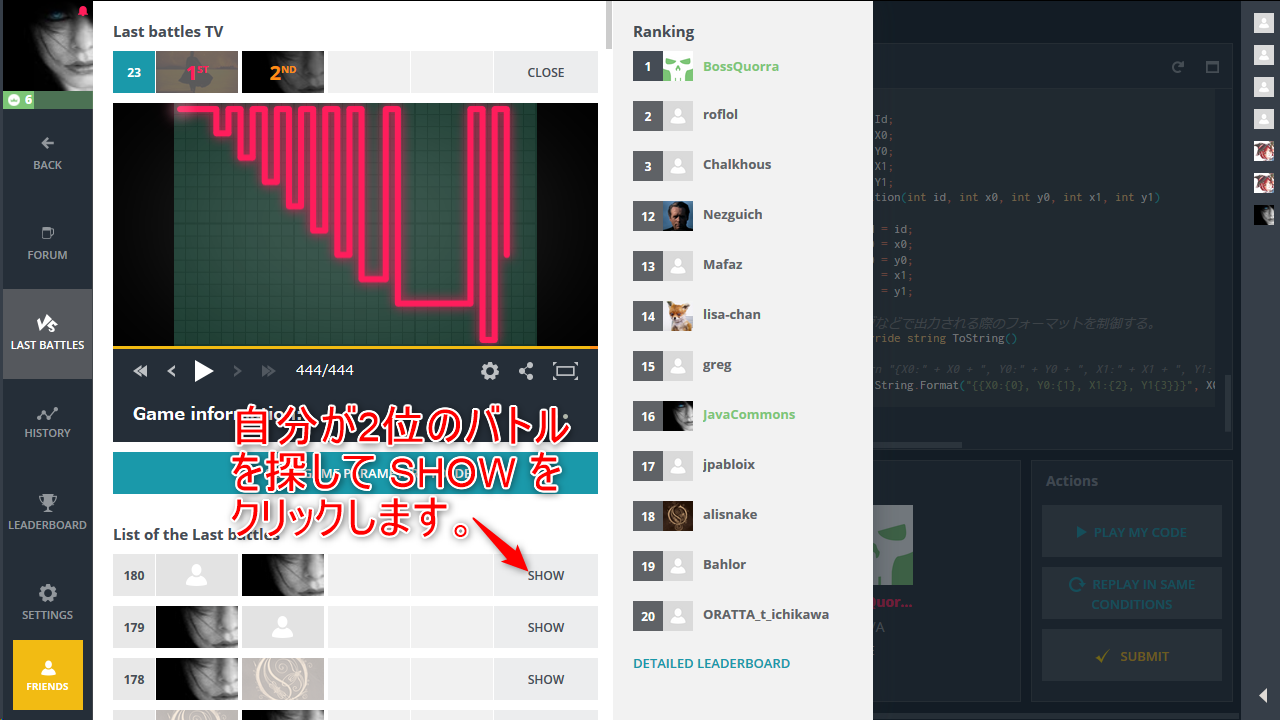Click lisa-chan's fox avatar
Screen dimensions: 1280x720
click(x=678, y=316)
